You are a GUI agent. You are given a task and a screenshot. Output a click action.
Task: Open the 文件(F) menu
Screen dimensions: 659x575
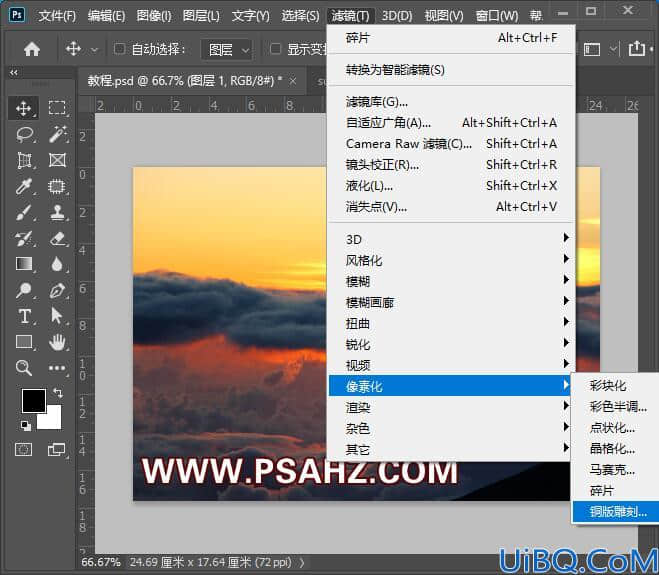(x=57, y=16)
